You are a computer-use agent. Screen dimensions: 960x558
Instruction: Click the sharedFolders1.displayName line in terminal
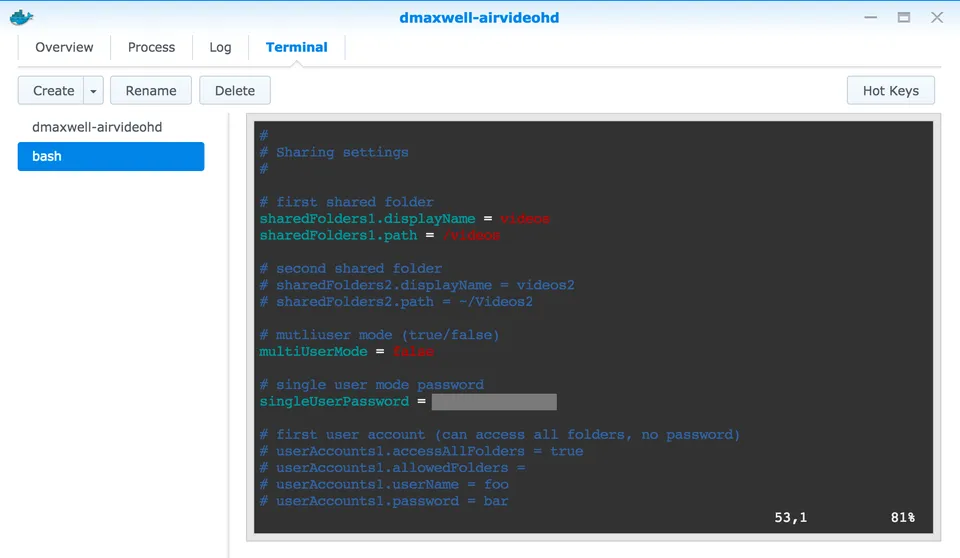click(404, 219)
